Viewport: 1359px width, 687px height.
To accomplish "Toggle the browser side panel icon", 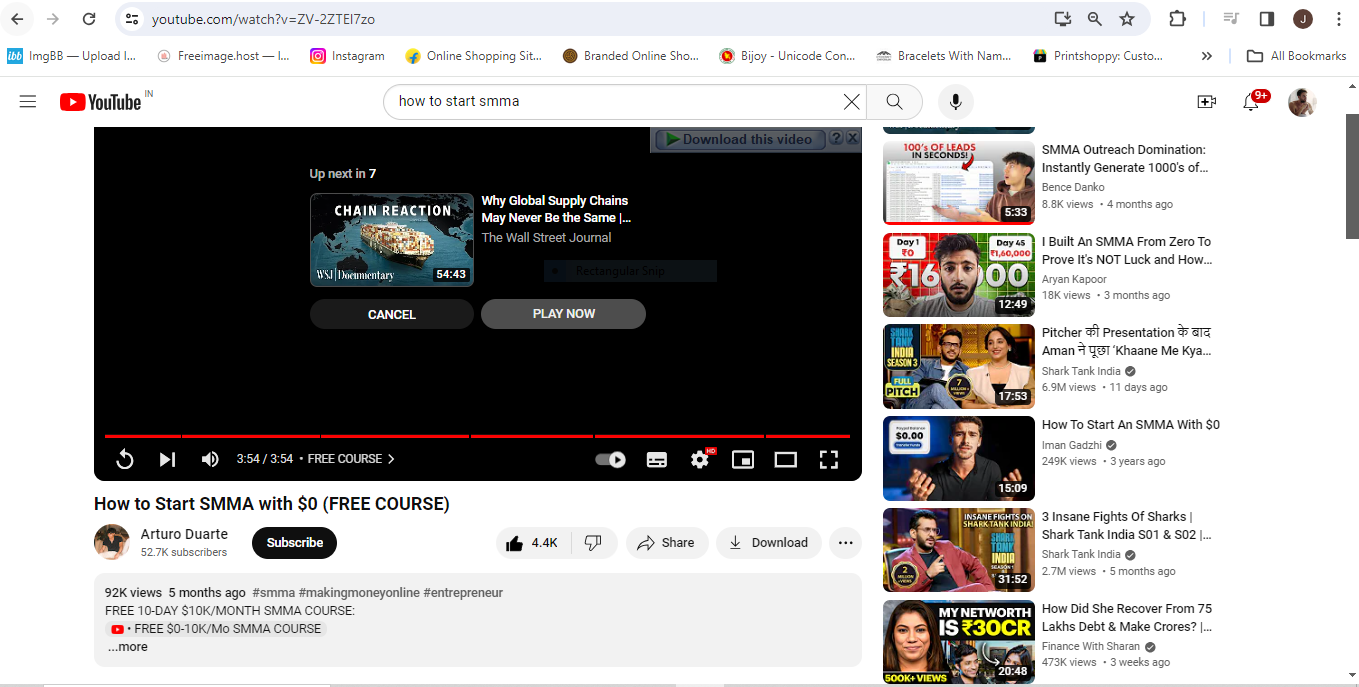I will pos(1266,19).
